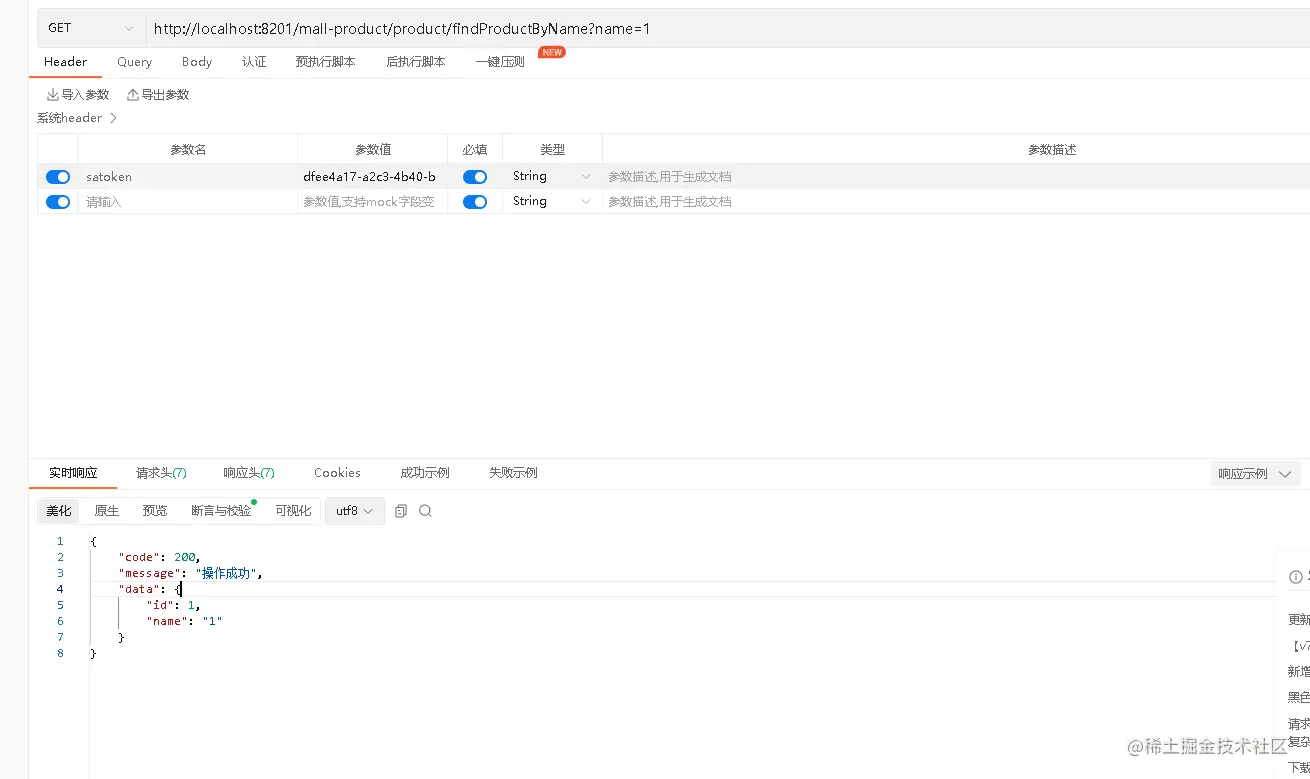Click the empty row parameter description field

956,202
